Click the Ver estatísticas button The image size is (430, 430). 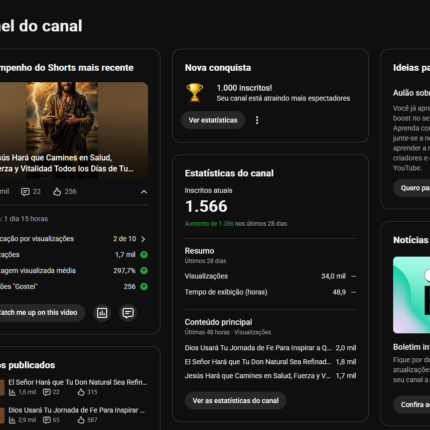coord(213,120)
